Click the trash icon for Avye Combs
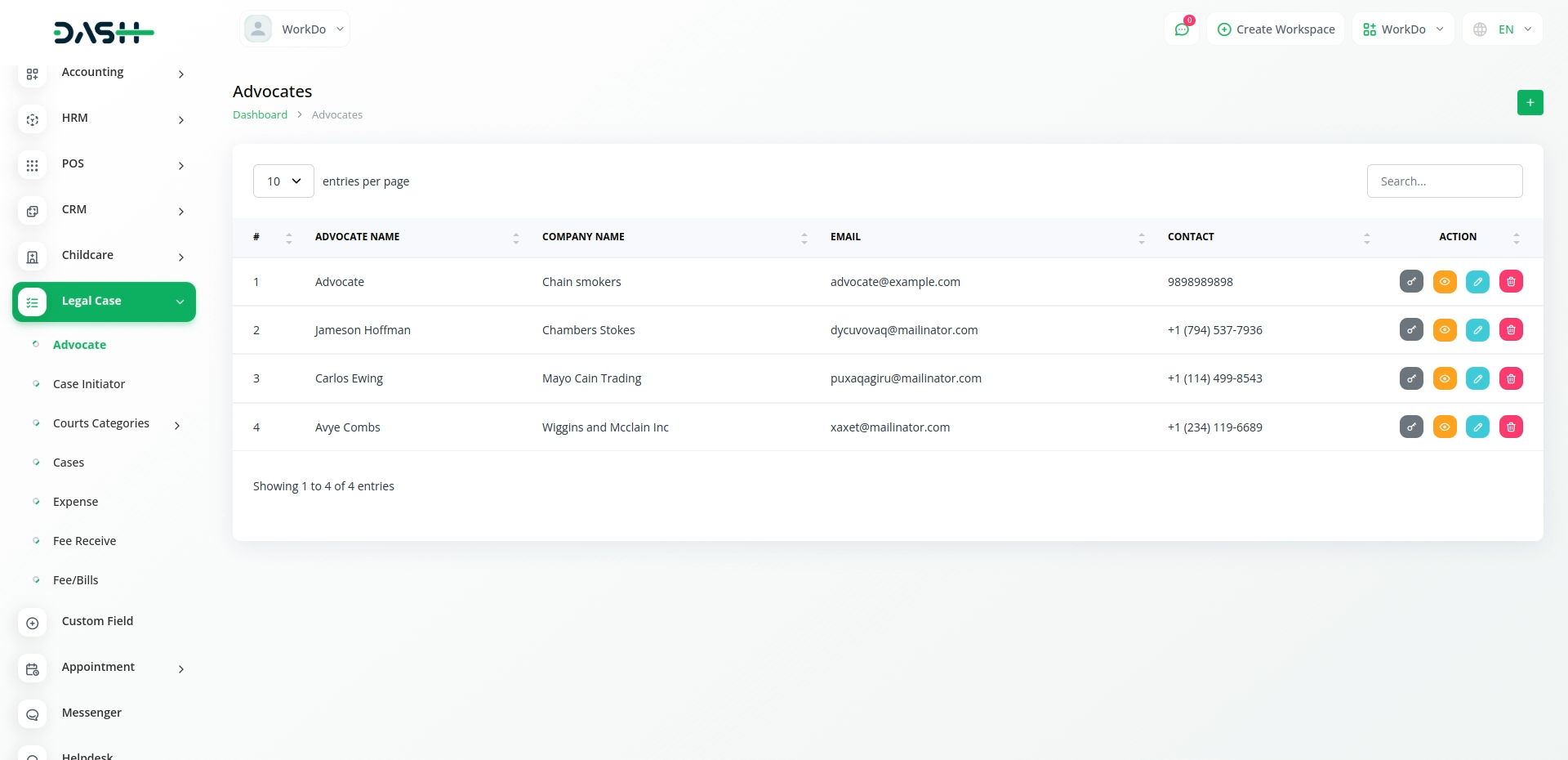 [1510, 427]
